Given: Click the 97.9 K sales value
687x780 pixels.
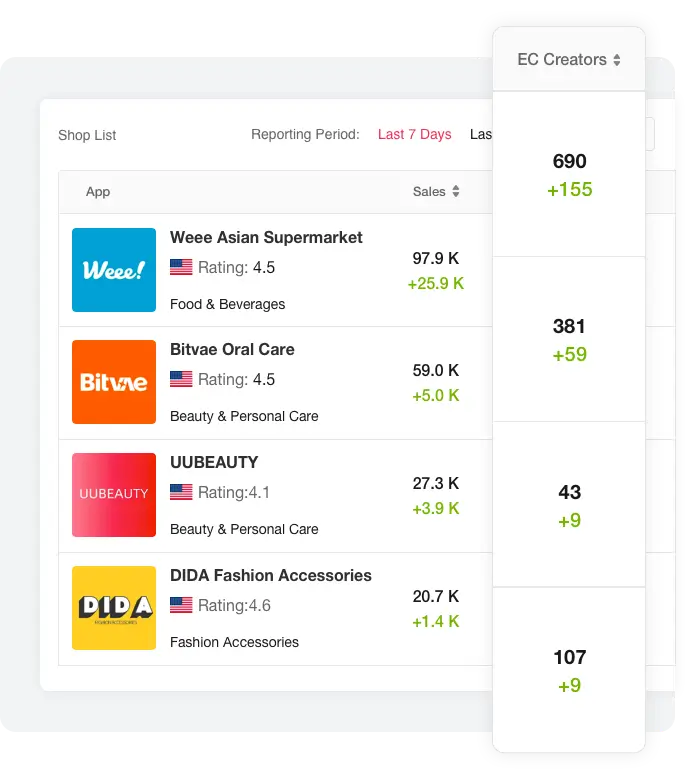Looking at the screenshot, I should pos(436,258).
